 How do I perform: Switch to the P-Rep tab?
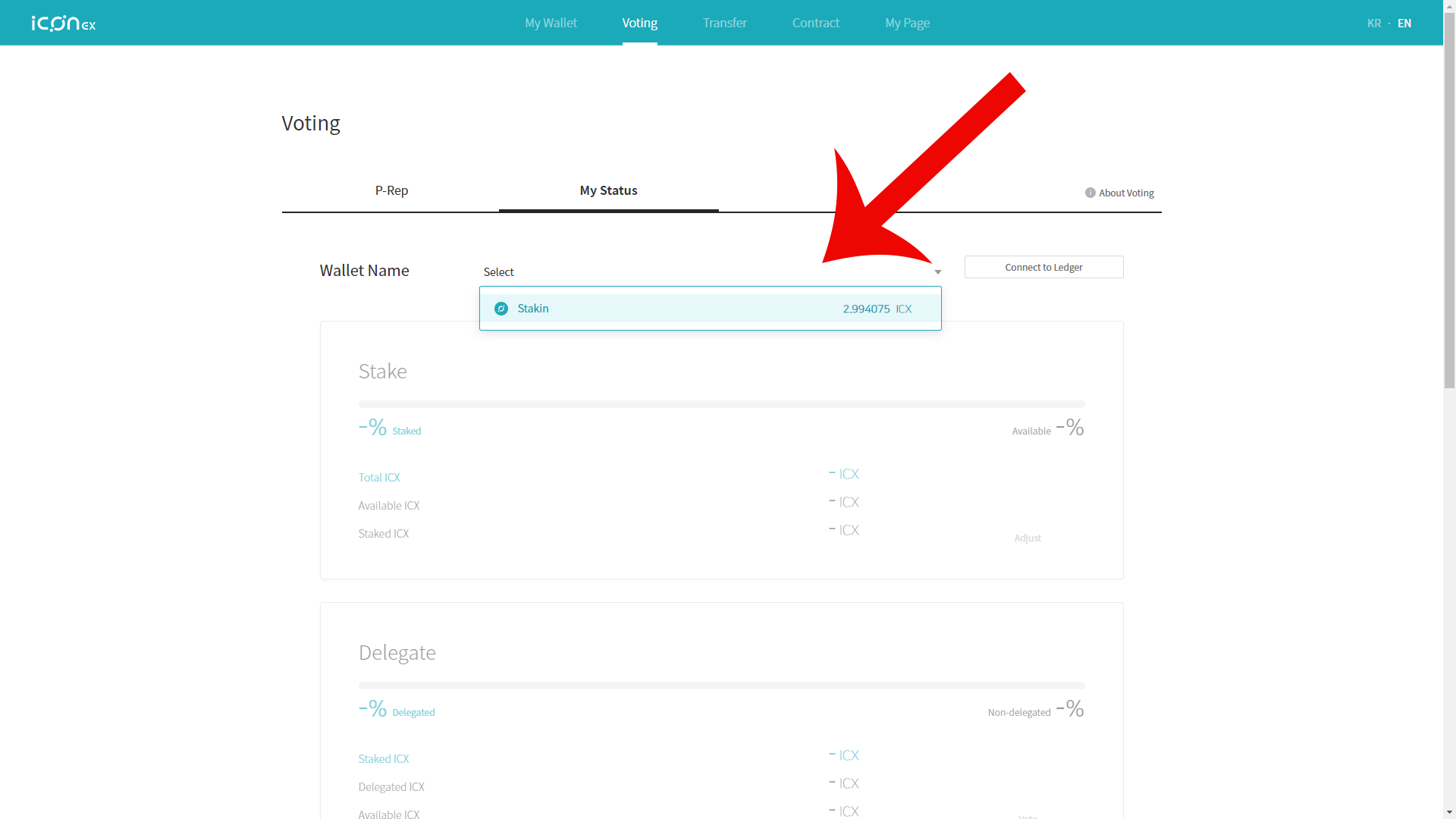pos(391,190)
